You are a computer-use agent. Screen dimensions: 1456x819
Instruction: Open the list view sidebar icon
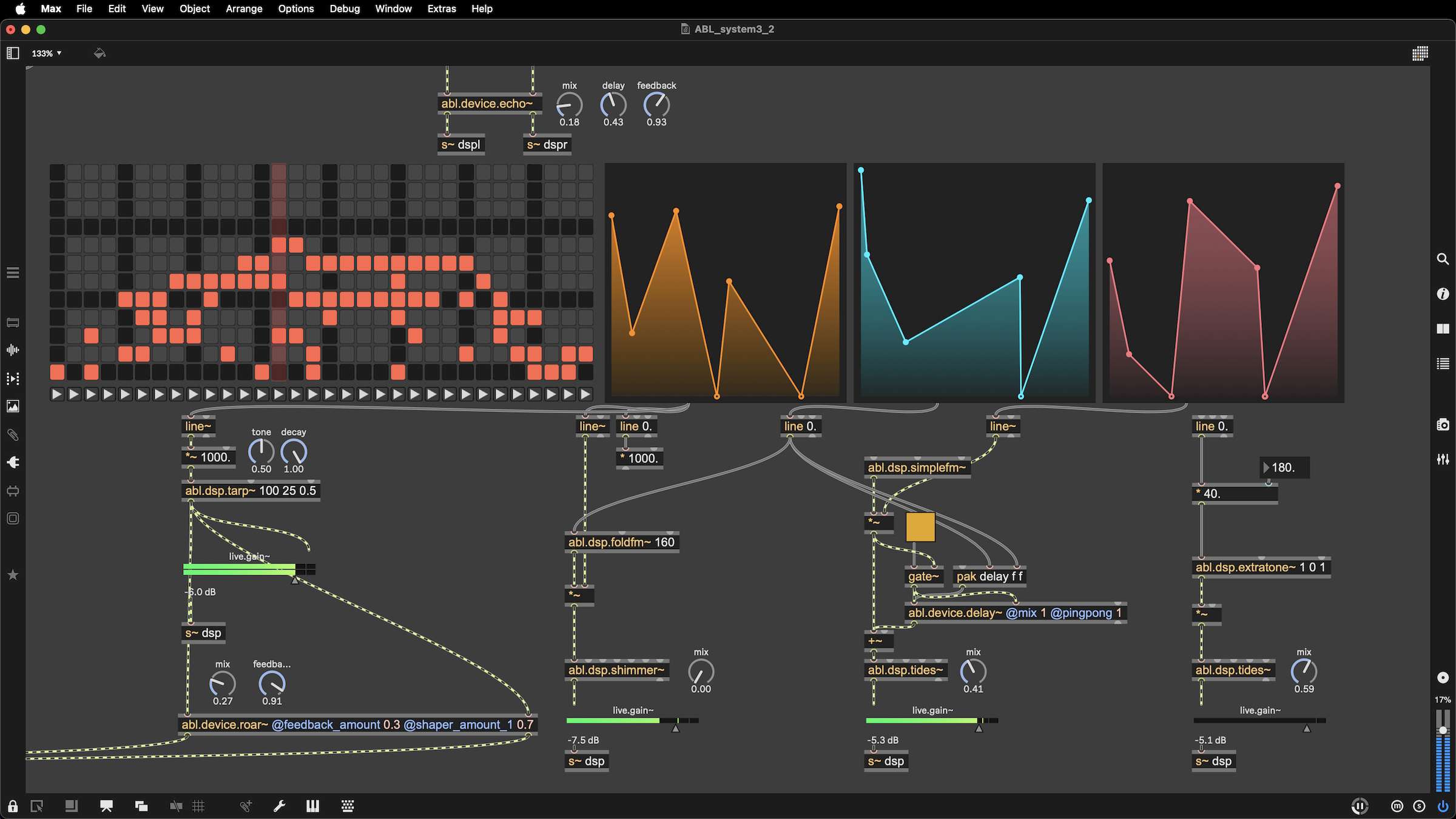[1443, 363]
